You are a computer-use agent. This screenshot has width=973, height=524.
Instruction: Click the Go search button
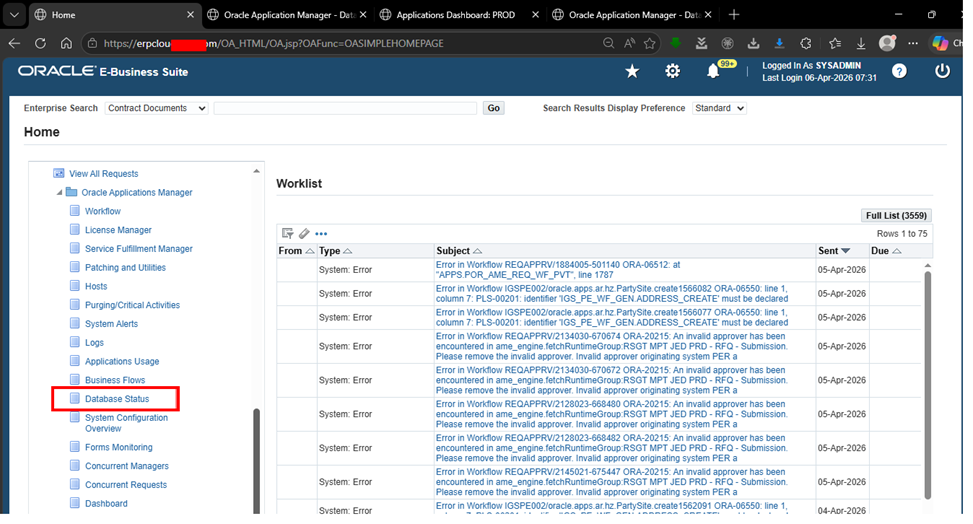point(493,108)
